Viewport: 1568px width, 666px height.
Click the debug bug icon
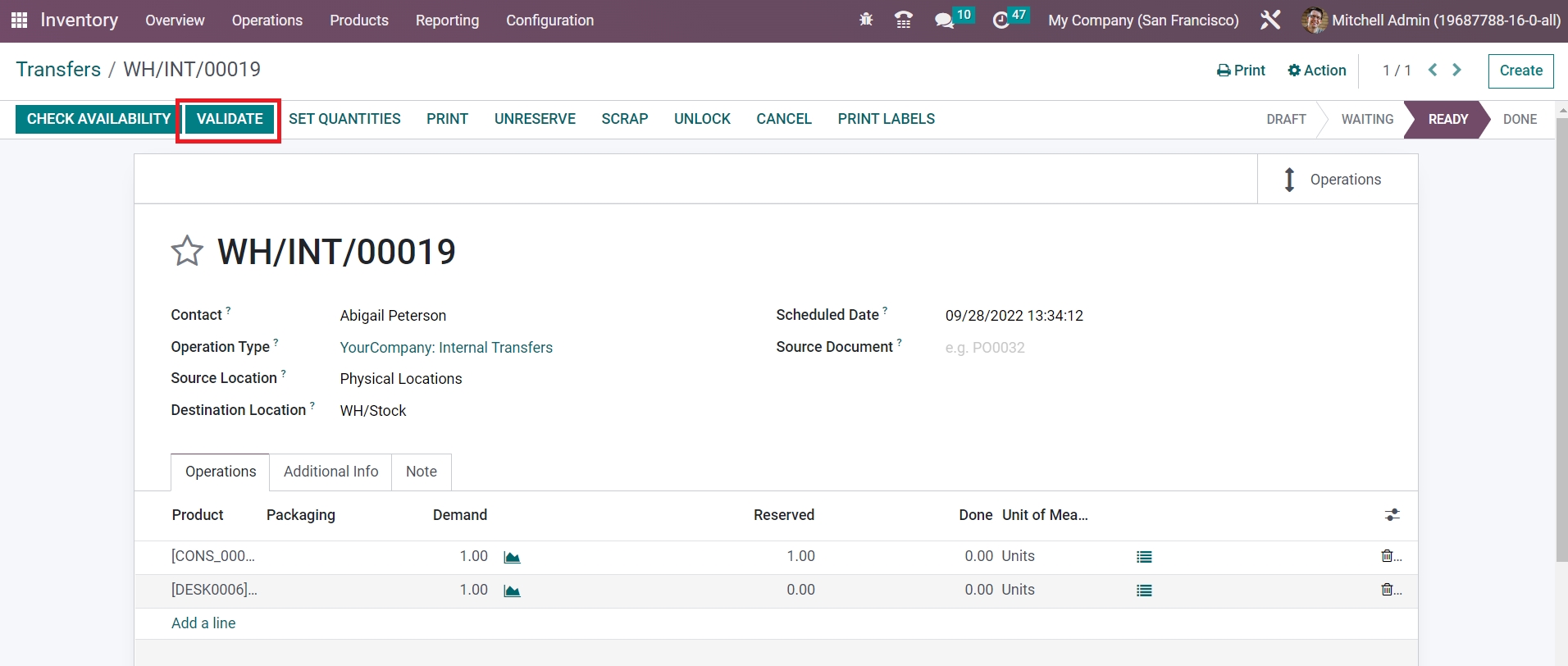[866, 20]
